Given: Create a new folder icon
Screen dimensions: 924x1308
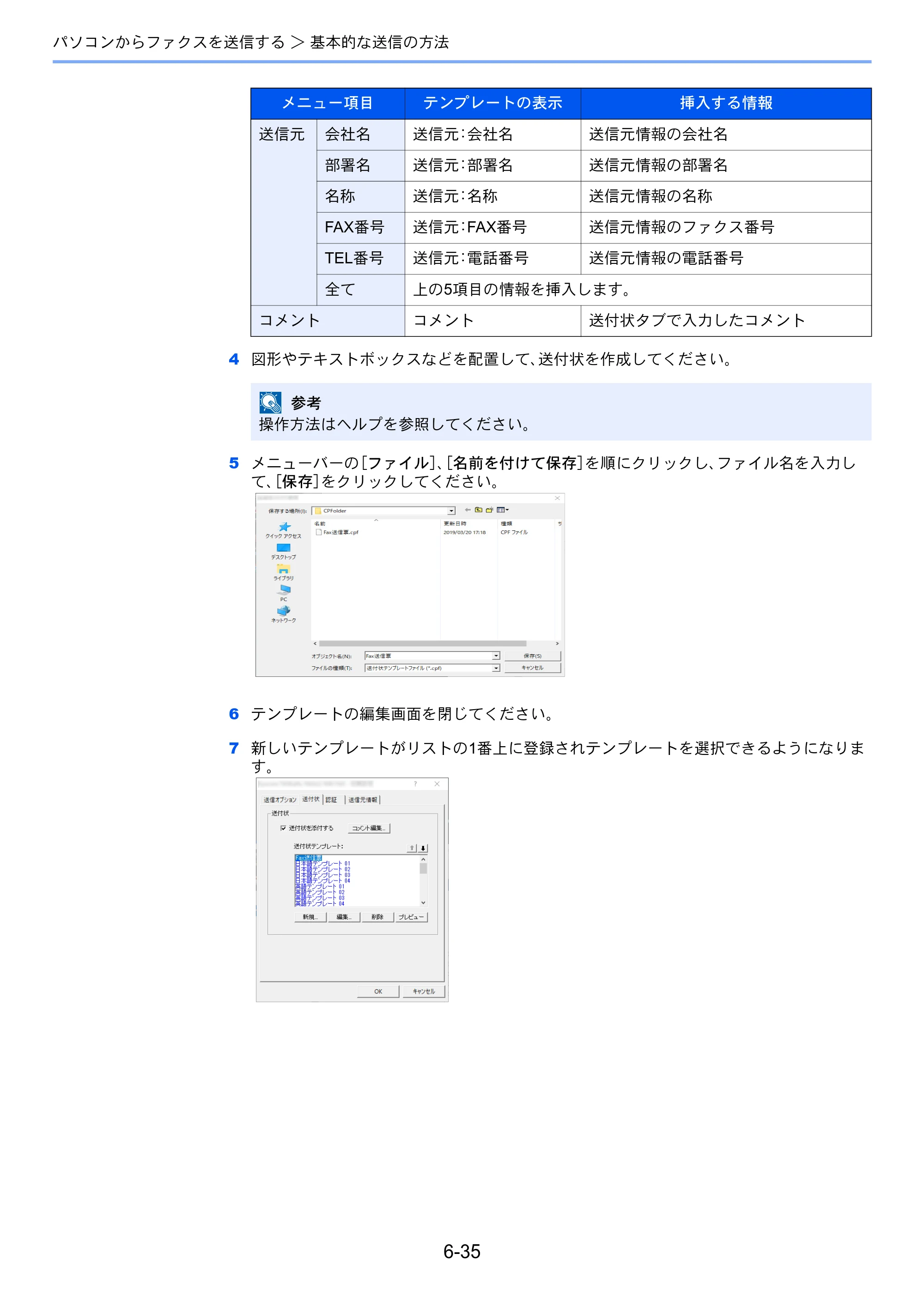Looking at the screenshot, I should (489, 510).
